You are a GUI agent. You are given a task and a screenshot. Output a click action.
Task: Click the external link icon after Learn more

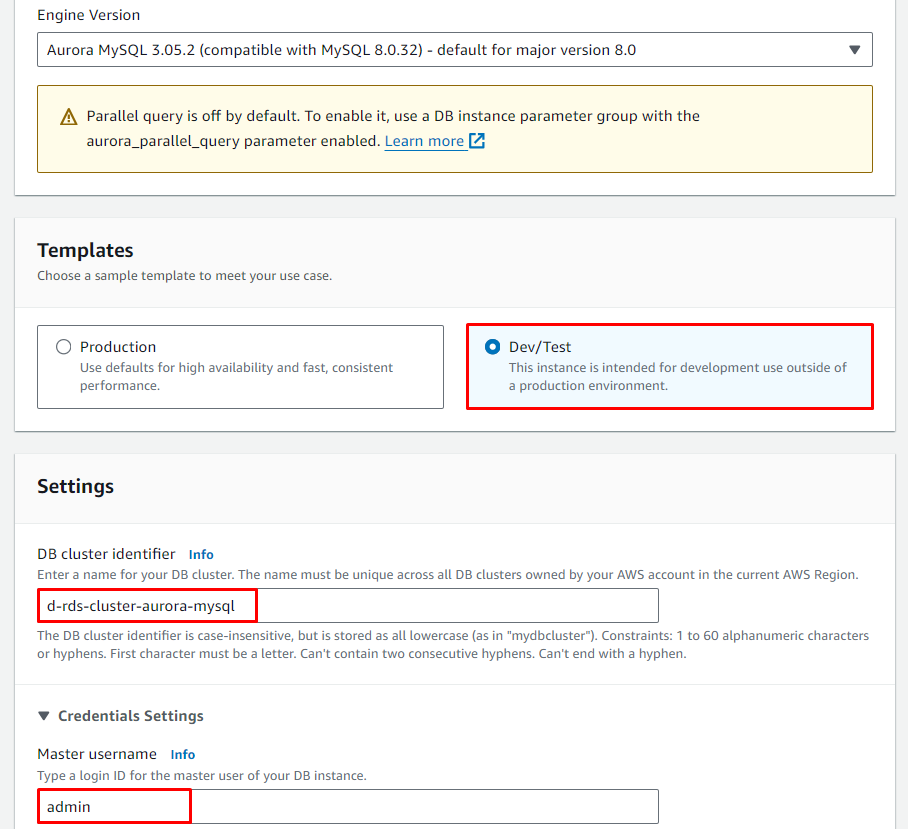[477, 141]
